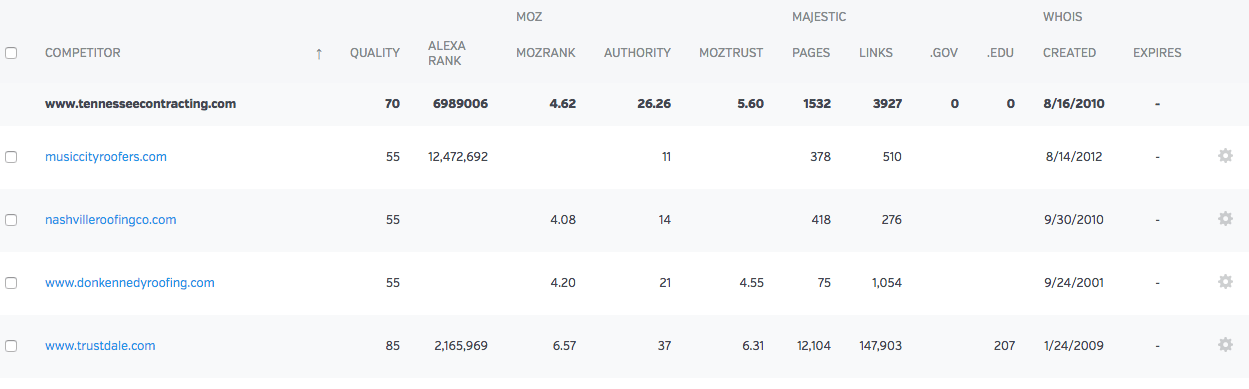Select the www.donkennedyroofing.com row checkbox

click(11, 283)
